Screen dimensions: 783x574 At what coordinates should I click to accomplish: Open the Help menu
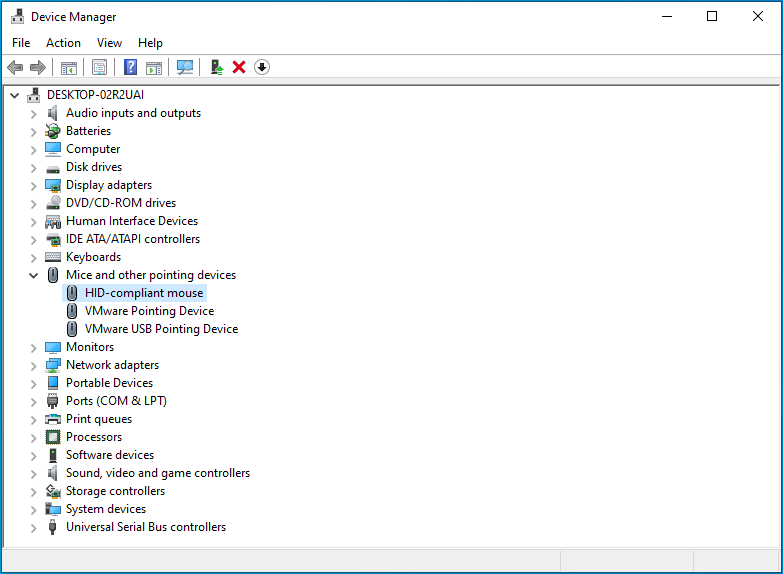[x=150, y=43]
